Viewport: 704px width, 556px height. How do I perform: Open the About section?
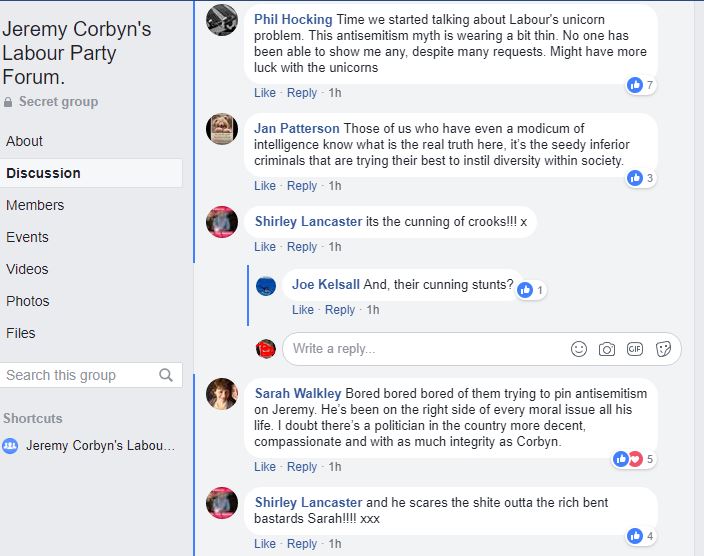point(25,141)
